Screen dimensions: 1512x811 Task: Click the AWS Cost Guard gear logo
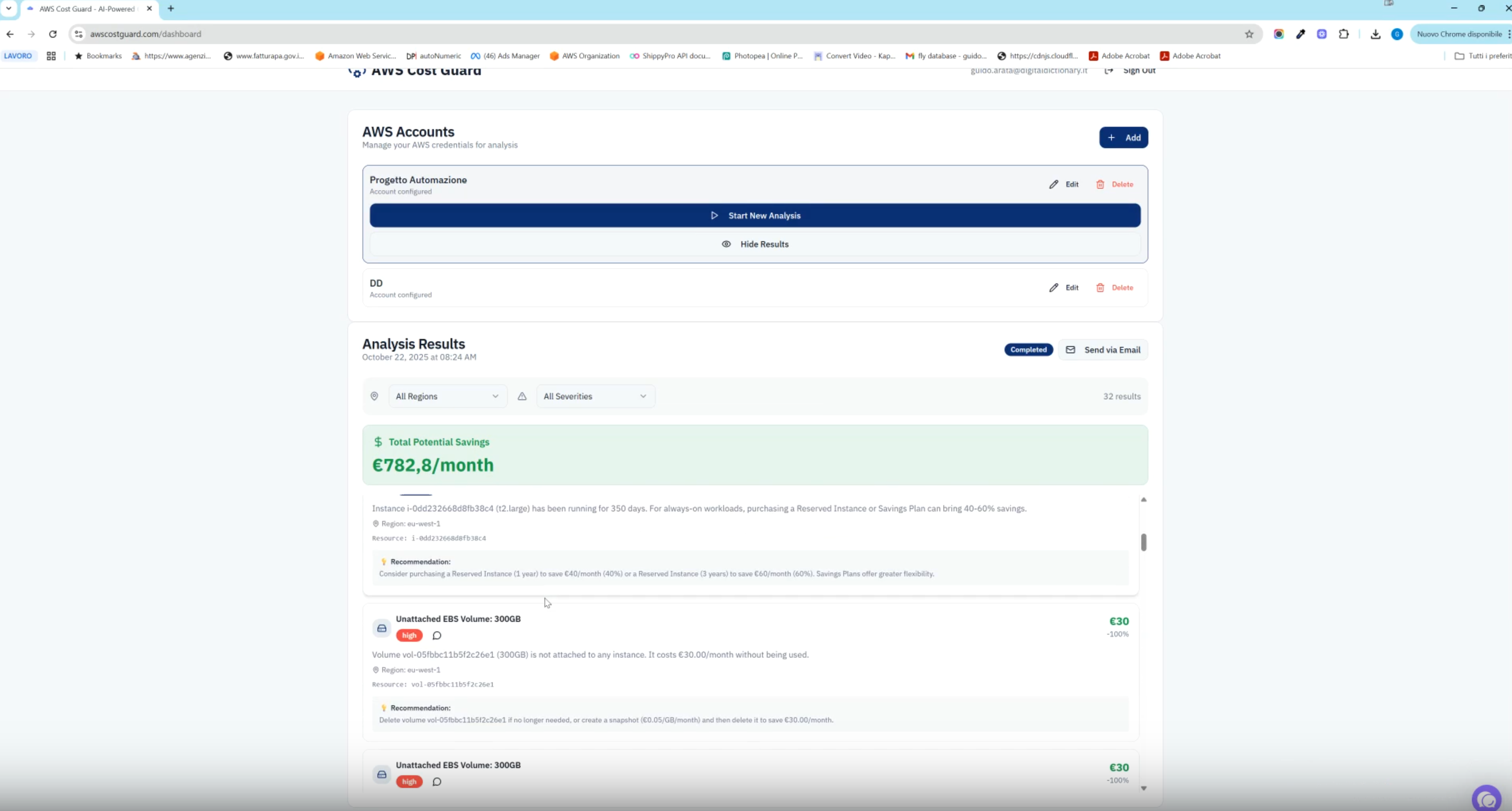pyautogui.click(x=357, y=73)
